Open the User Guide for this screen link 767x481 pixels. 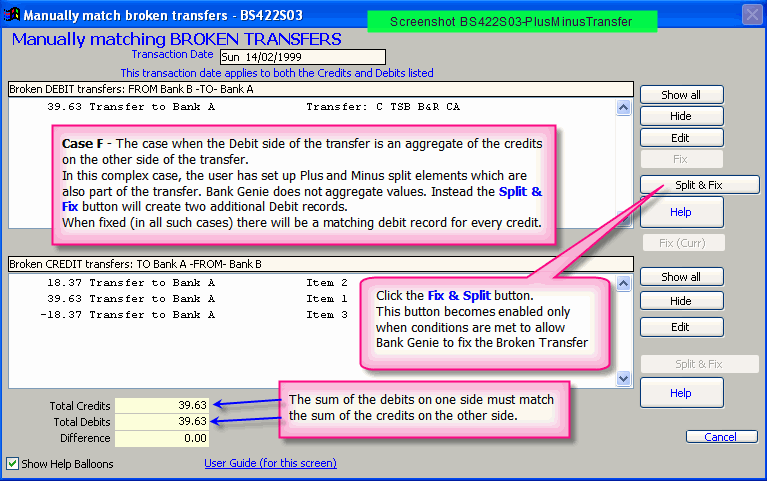[x=270, y=463]
